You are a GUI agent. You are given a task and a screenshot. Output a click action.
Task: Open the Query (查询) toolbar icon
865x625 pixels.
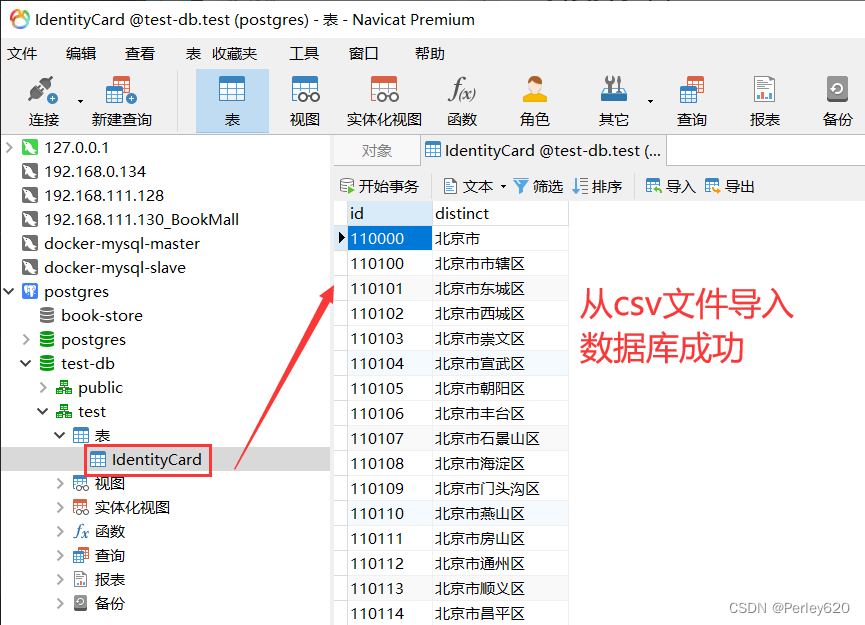(692, 102)
